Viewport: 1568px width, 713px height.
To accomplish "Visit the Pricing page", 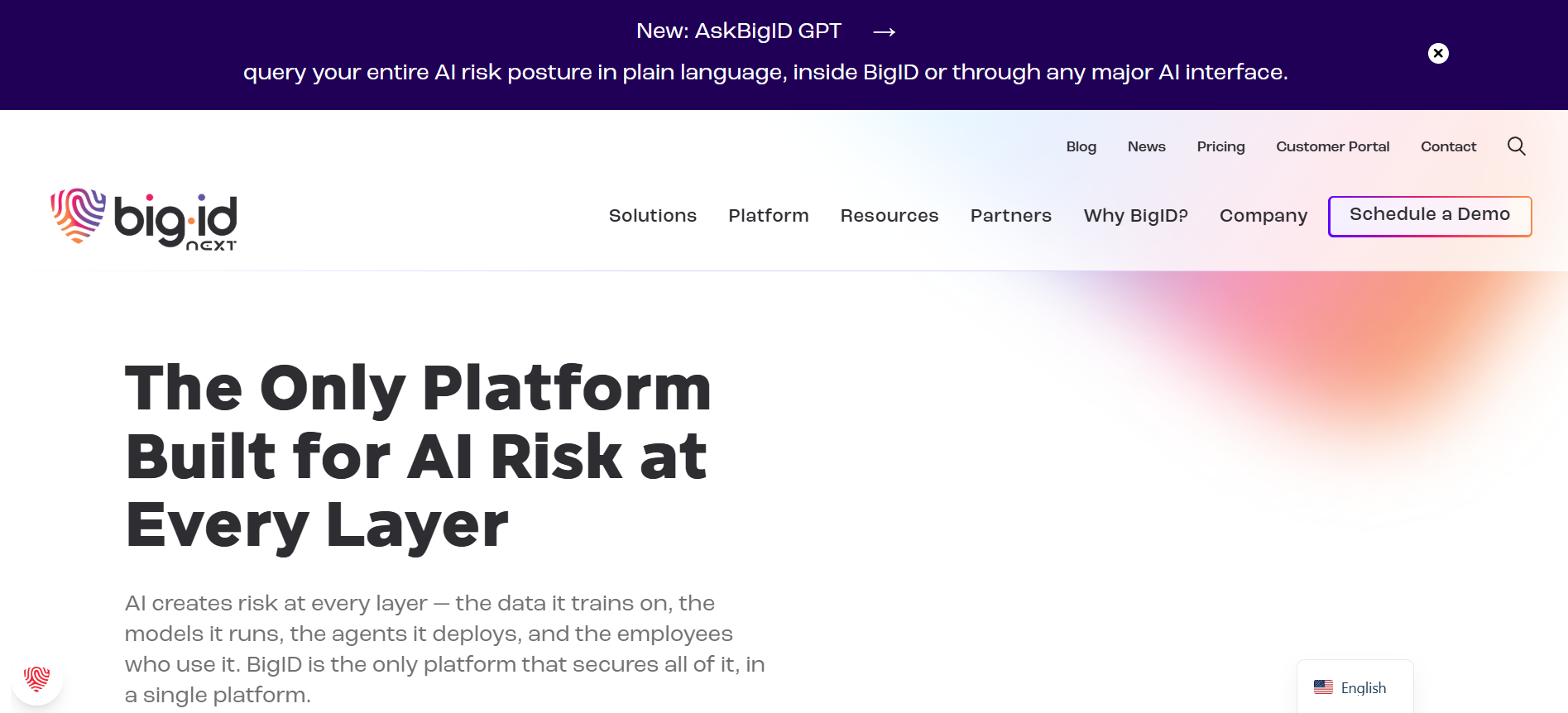I will (x=1221, y=146).
